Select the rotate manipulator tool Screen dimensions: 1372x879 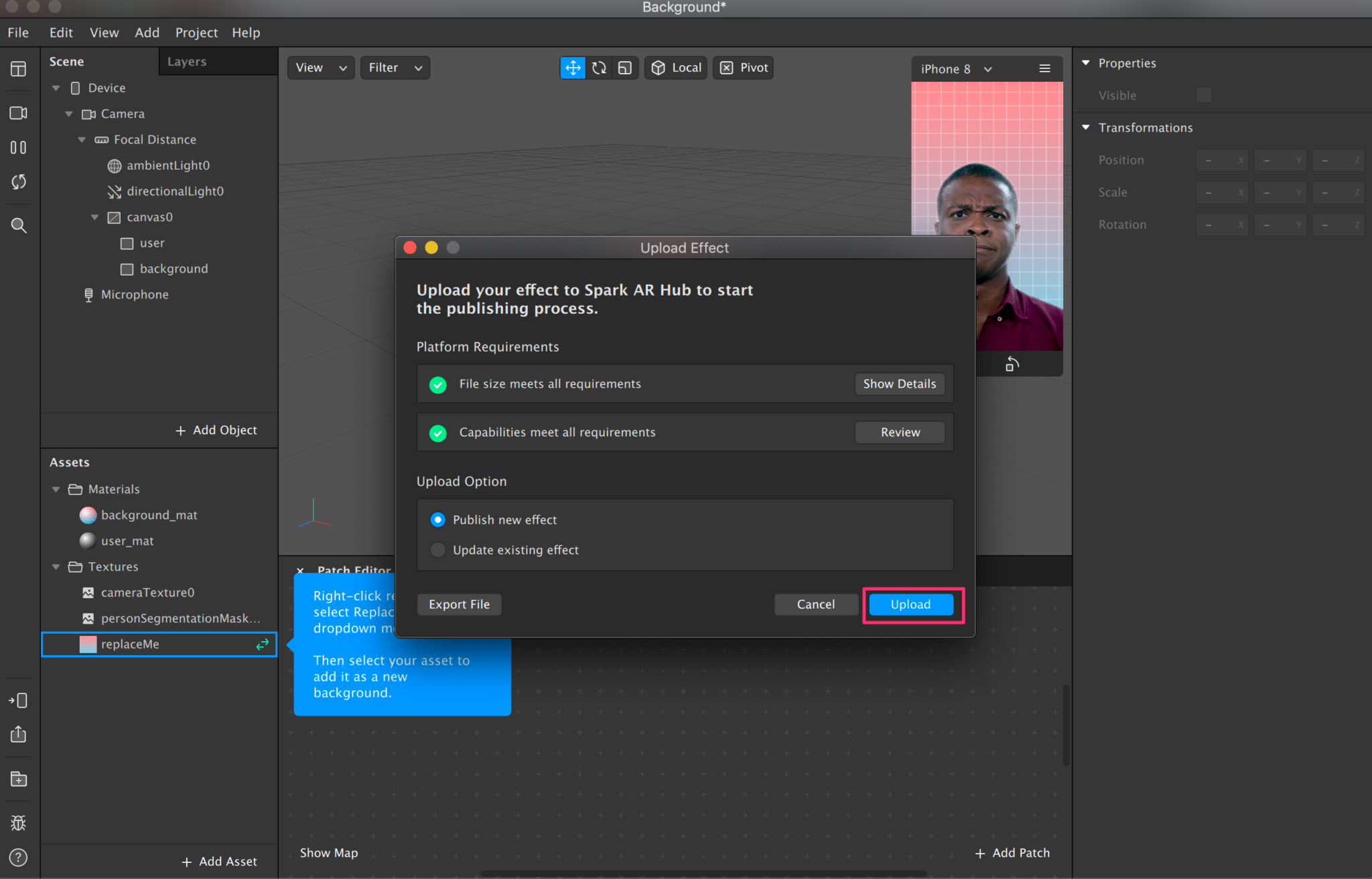point(599,68)
